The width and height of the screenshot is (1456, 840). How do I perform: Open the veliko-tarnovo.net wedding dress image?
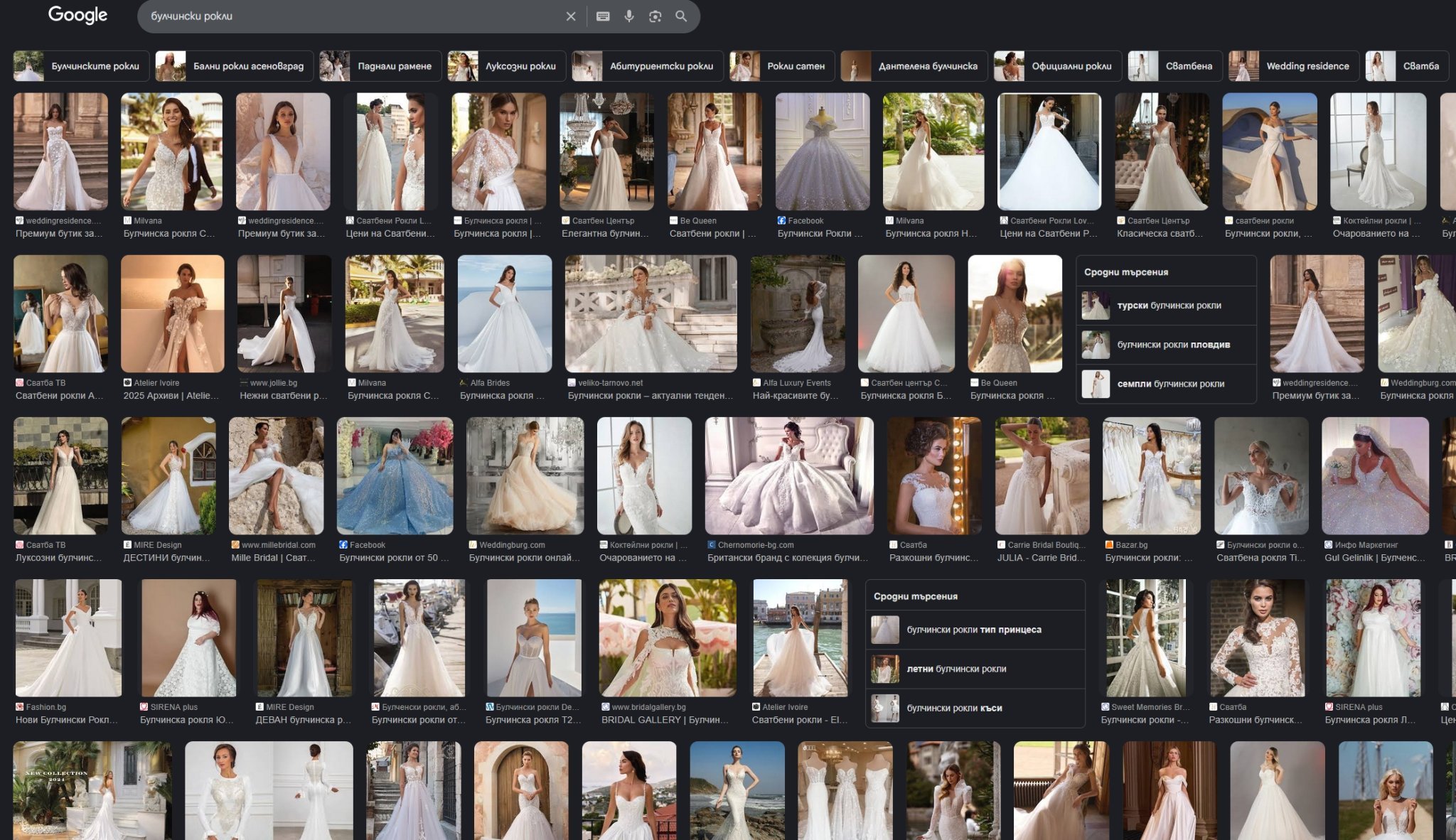(651, 313)
